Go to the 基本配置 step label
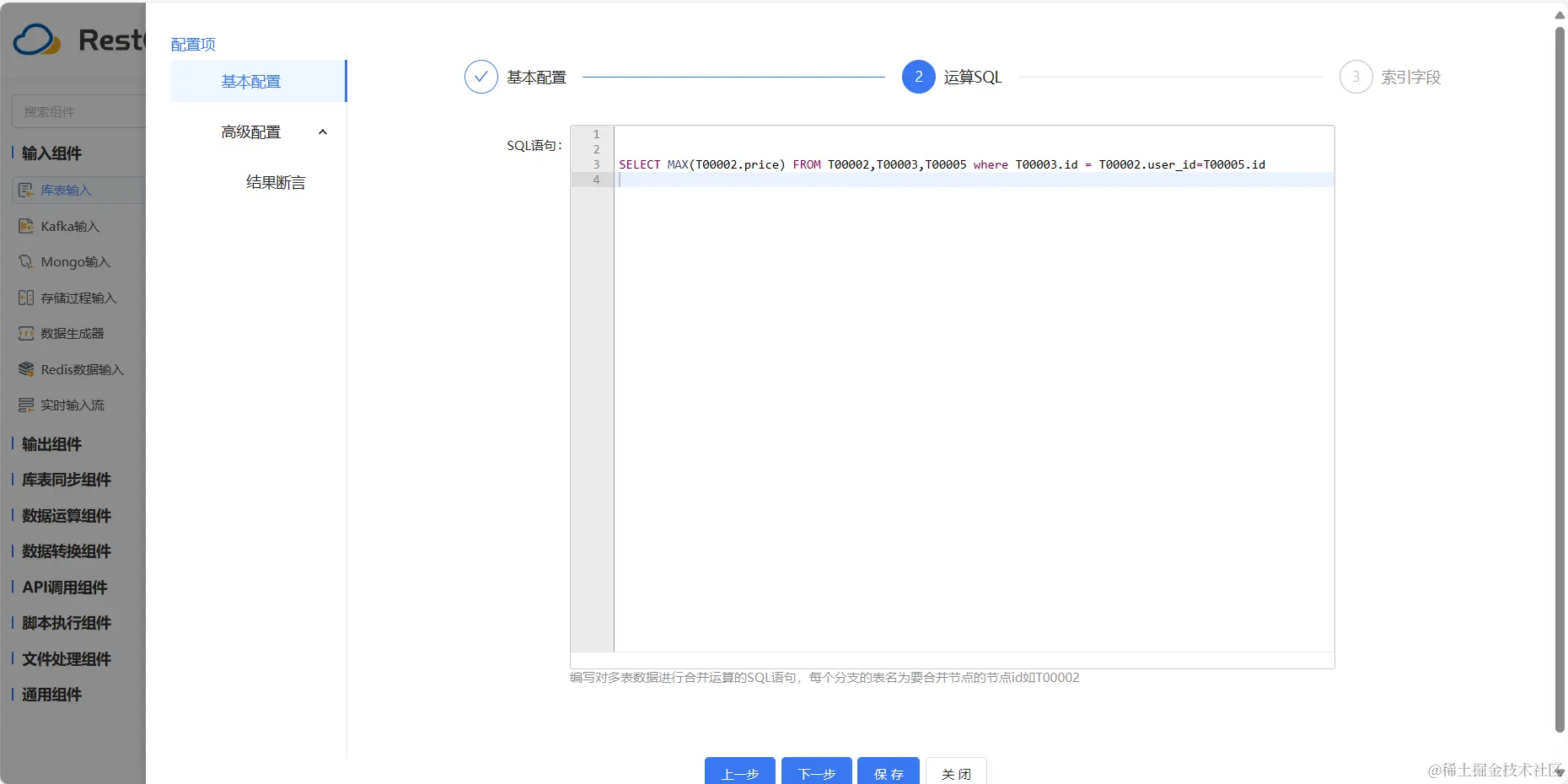 [x=536, y=78]
